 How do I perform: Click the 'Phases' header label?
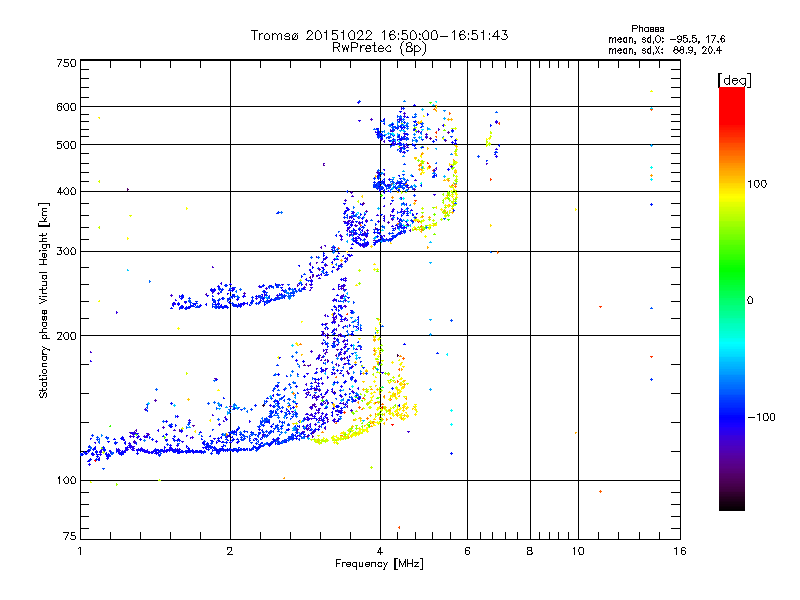(647, 29)
